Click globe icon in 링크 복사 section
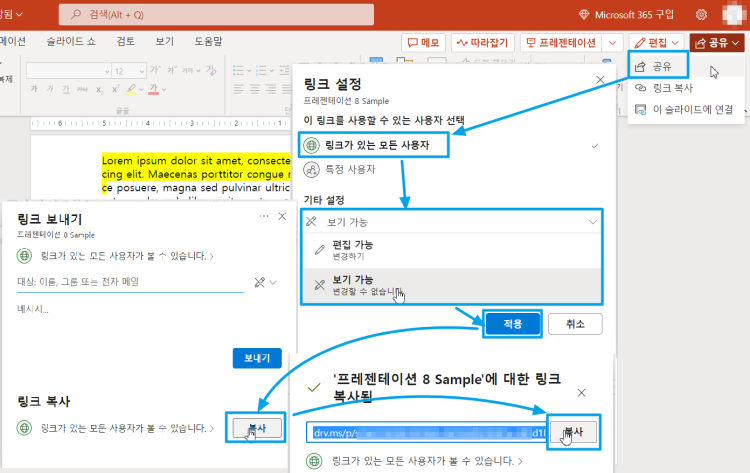 [24, 428]
